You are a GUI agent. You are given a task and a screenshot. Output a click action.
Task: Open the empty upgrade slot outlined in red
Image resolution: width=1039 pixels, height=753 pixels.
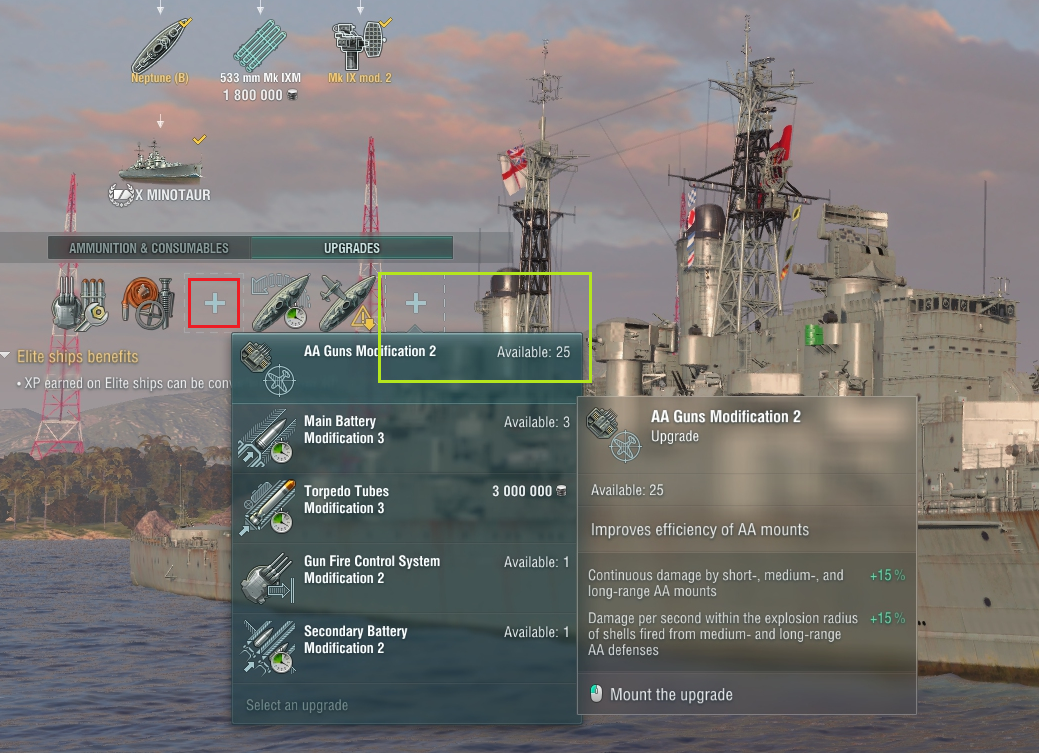pos(213,303)
